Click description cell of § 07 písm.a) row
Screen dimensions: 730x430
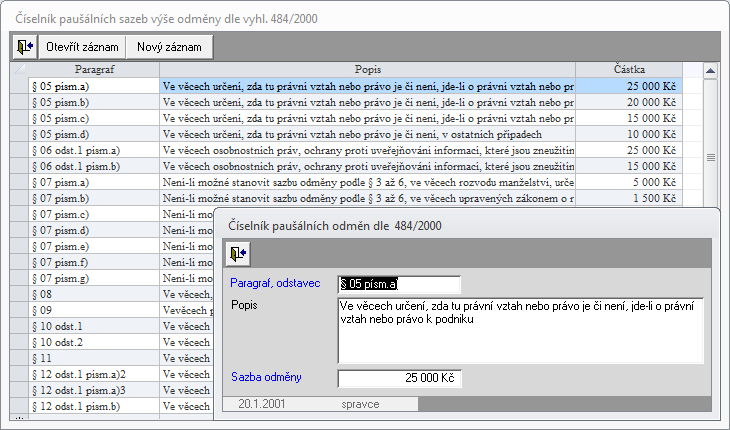[x=367, y=182]
